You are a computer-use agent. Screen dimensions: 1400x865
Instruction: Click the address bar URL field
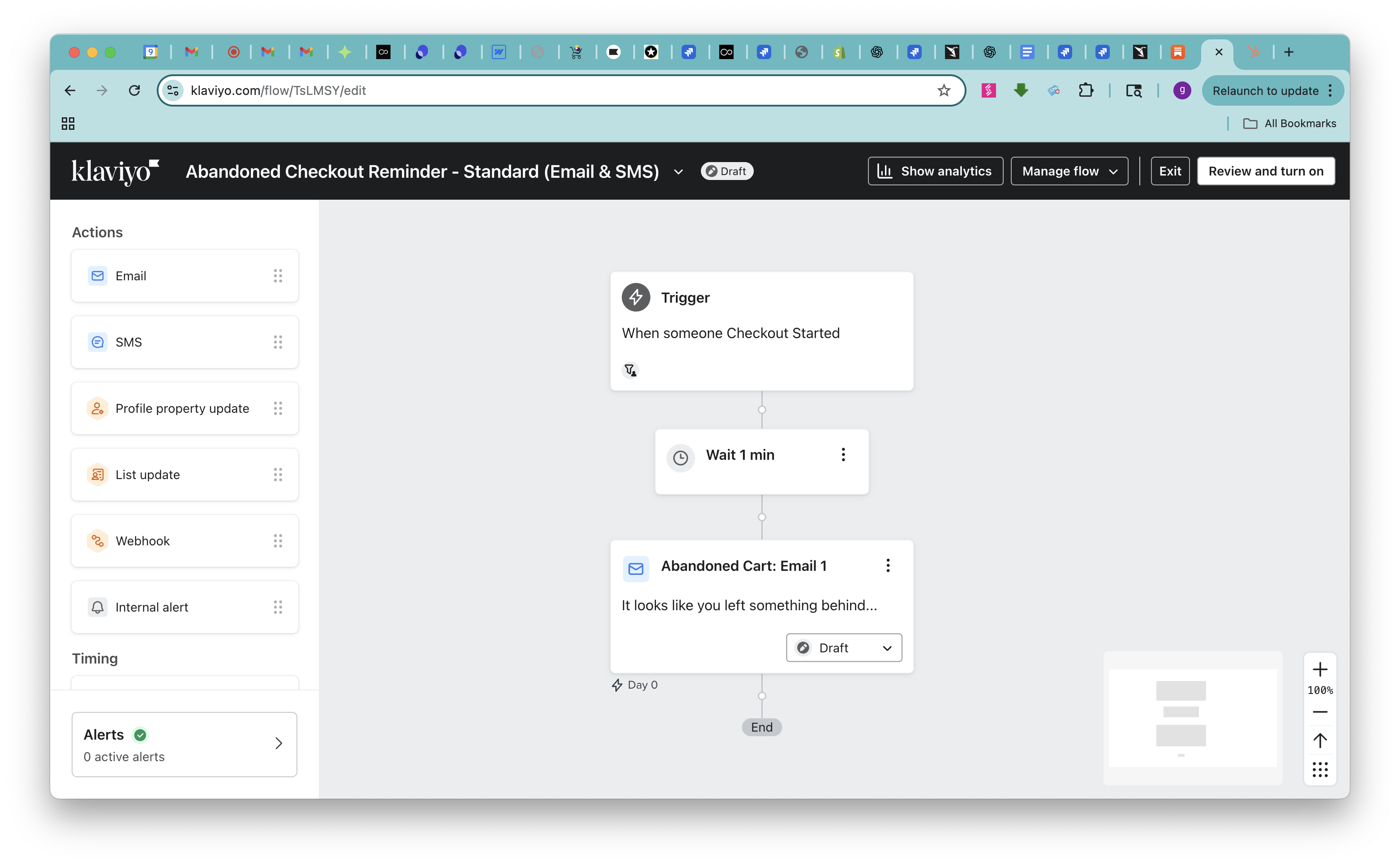pyautogui.click(x=561, y=90)
